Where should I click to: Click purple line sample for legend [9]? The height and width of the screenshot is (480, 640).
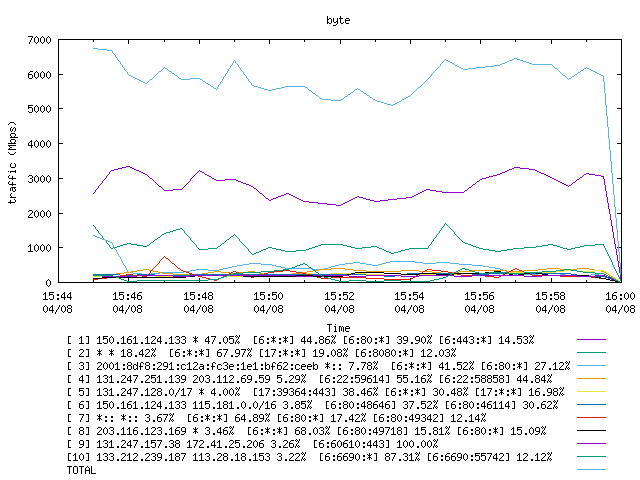pos(591,444)
